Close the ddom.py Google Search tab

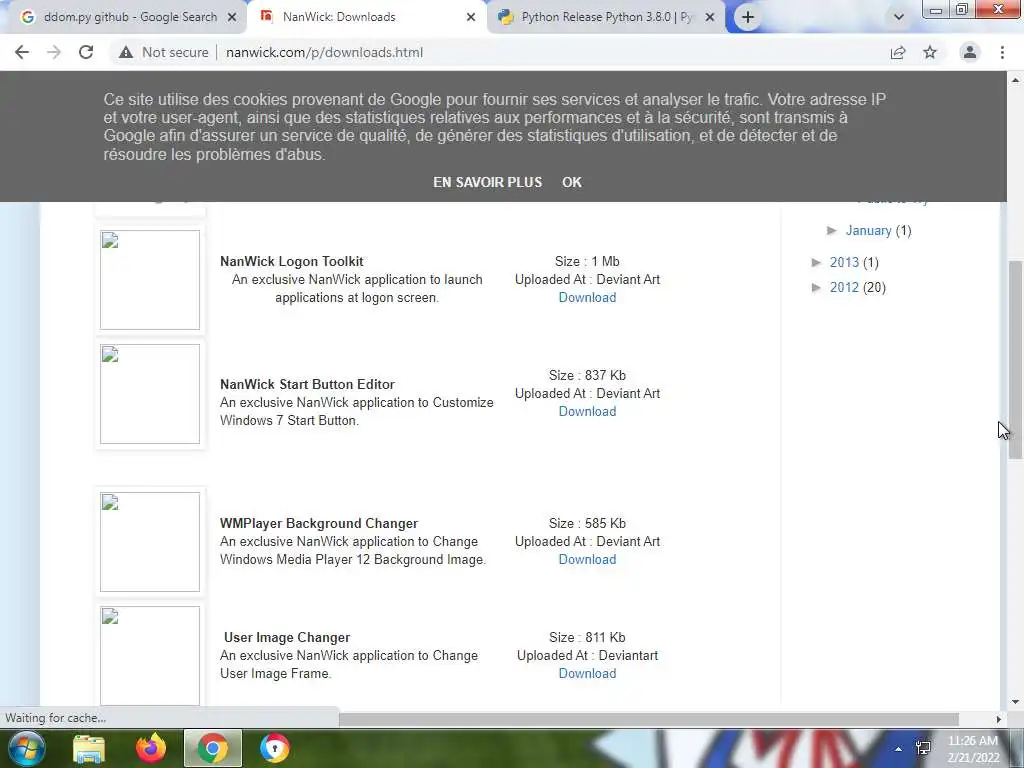click(x=232, y=17)
